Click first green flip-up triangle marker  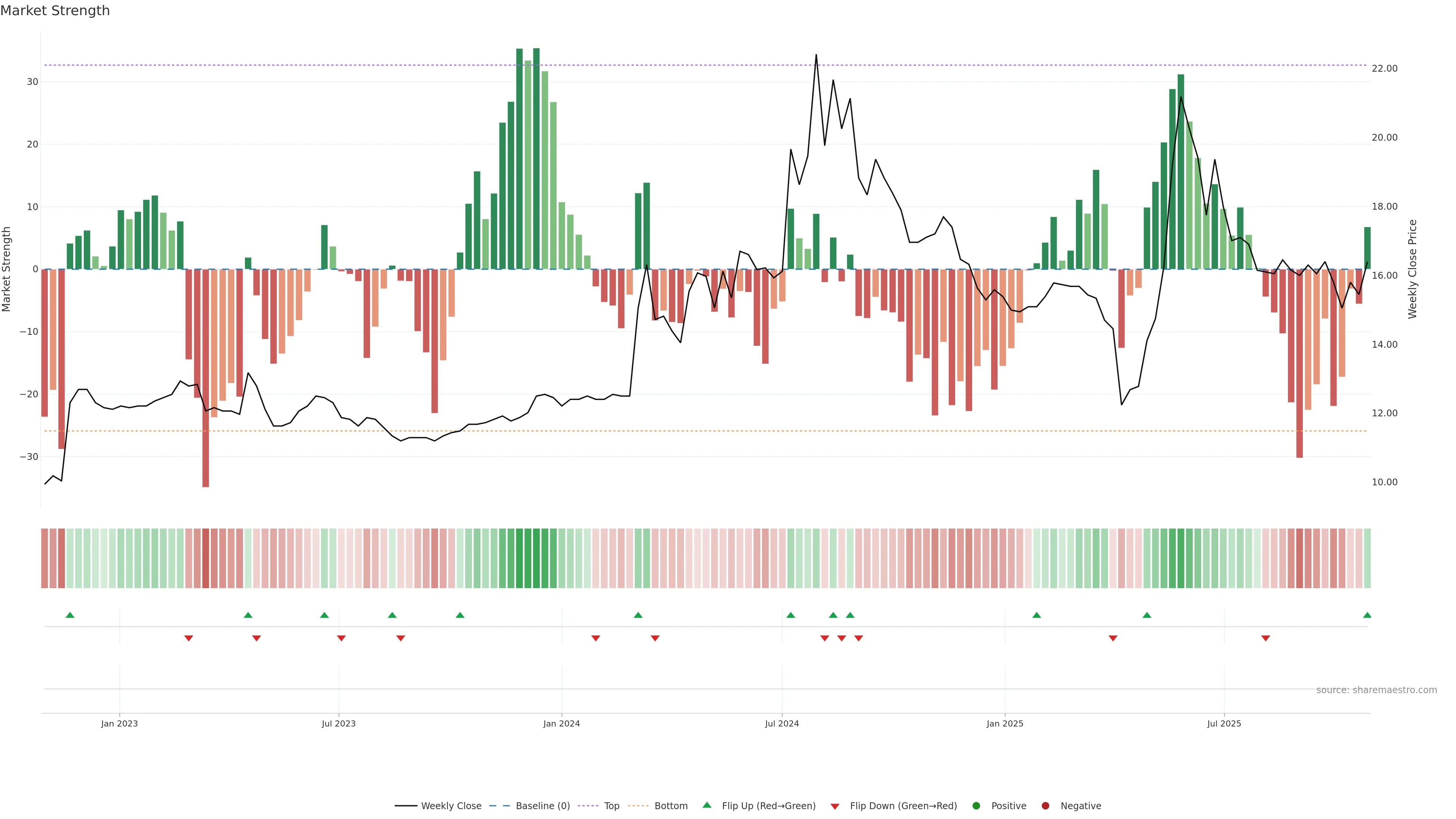pyautogui.click(x=70, y=615)
